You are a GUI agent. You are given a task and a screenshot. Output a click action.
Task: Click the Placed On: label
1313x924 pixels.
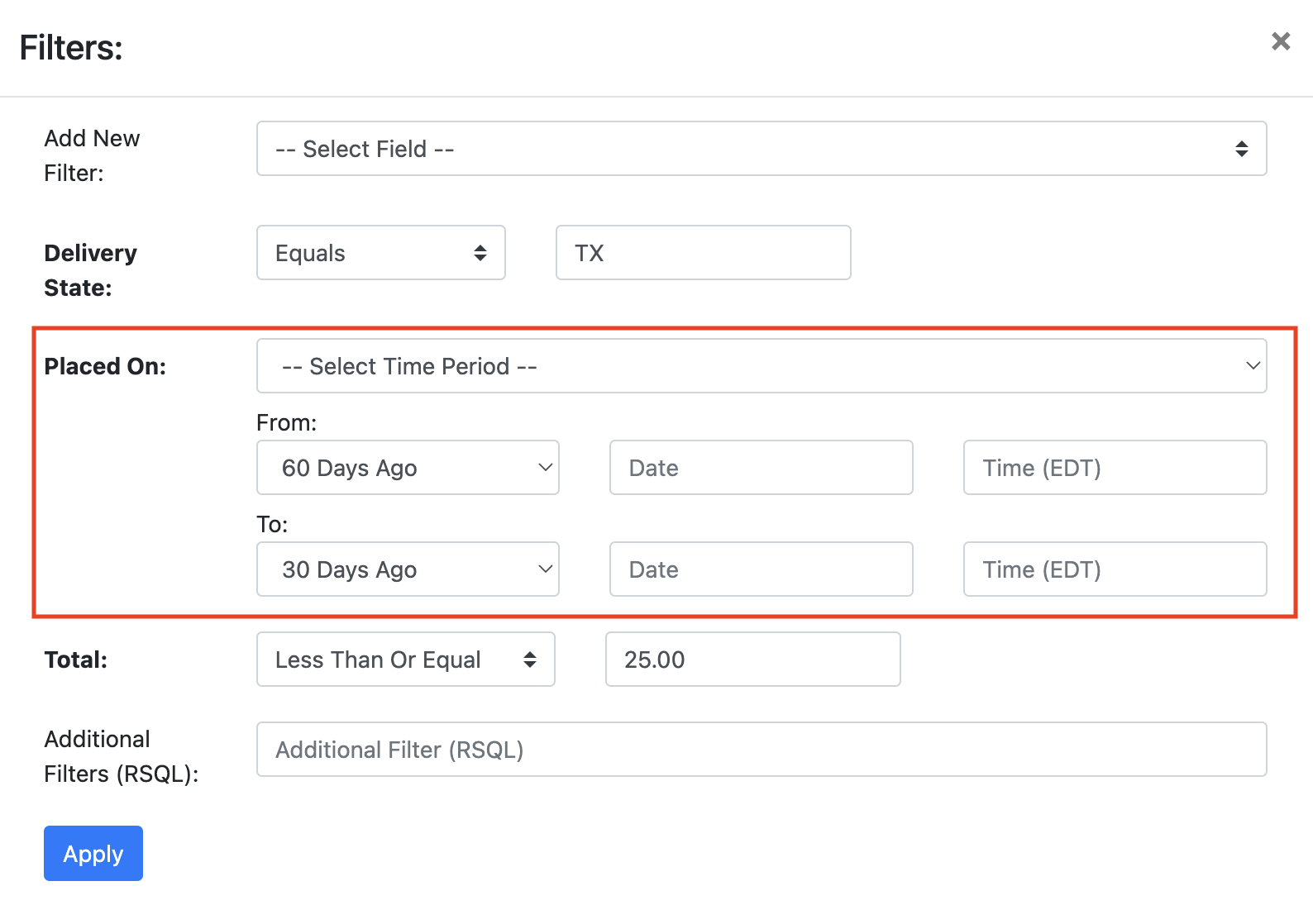(105, 366)
